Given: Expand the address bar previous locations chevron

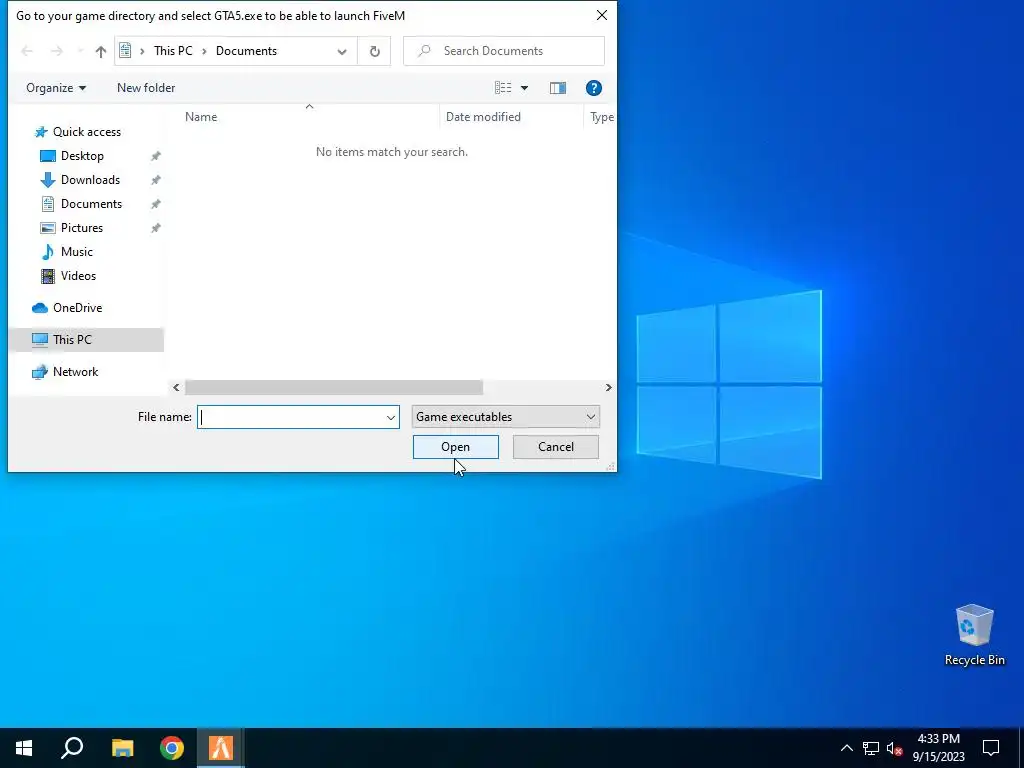Looking at the screenshot, I should tap(342, 51).
